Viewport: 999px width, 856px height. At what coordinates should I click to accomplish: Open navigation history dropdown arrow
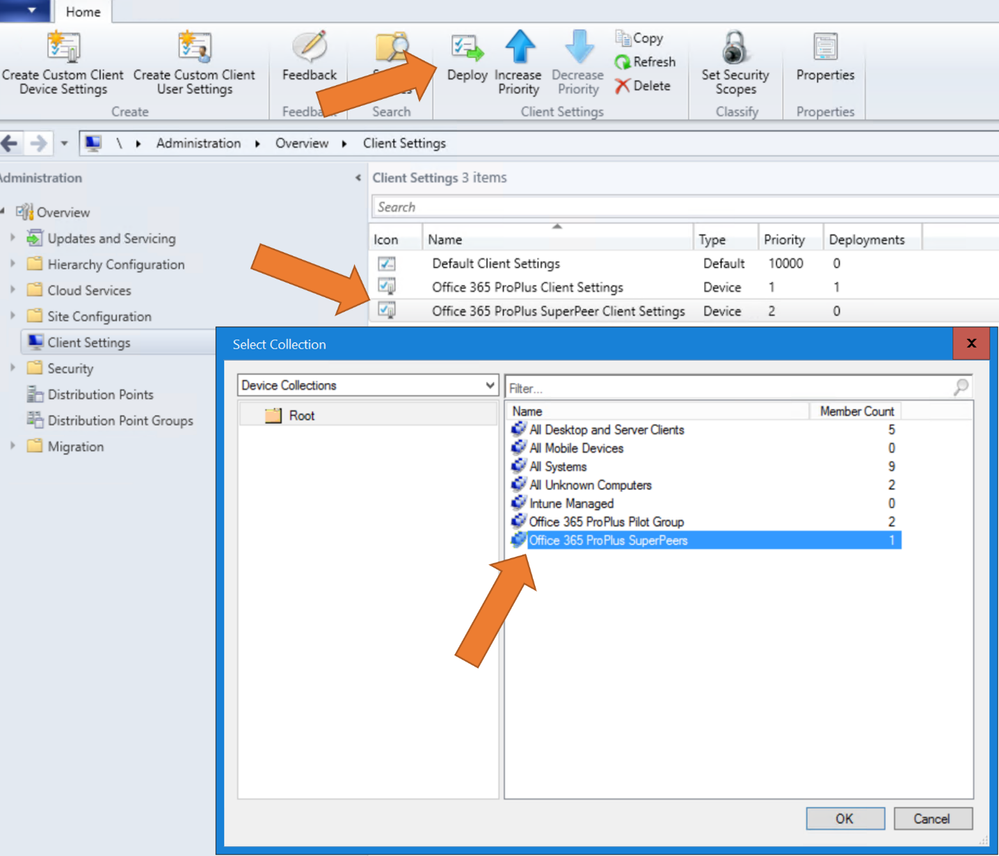(x=64, y=143)
